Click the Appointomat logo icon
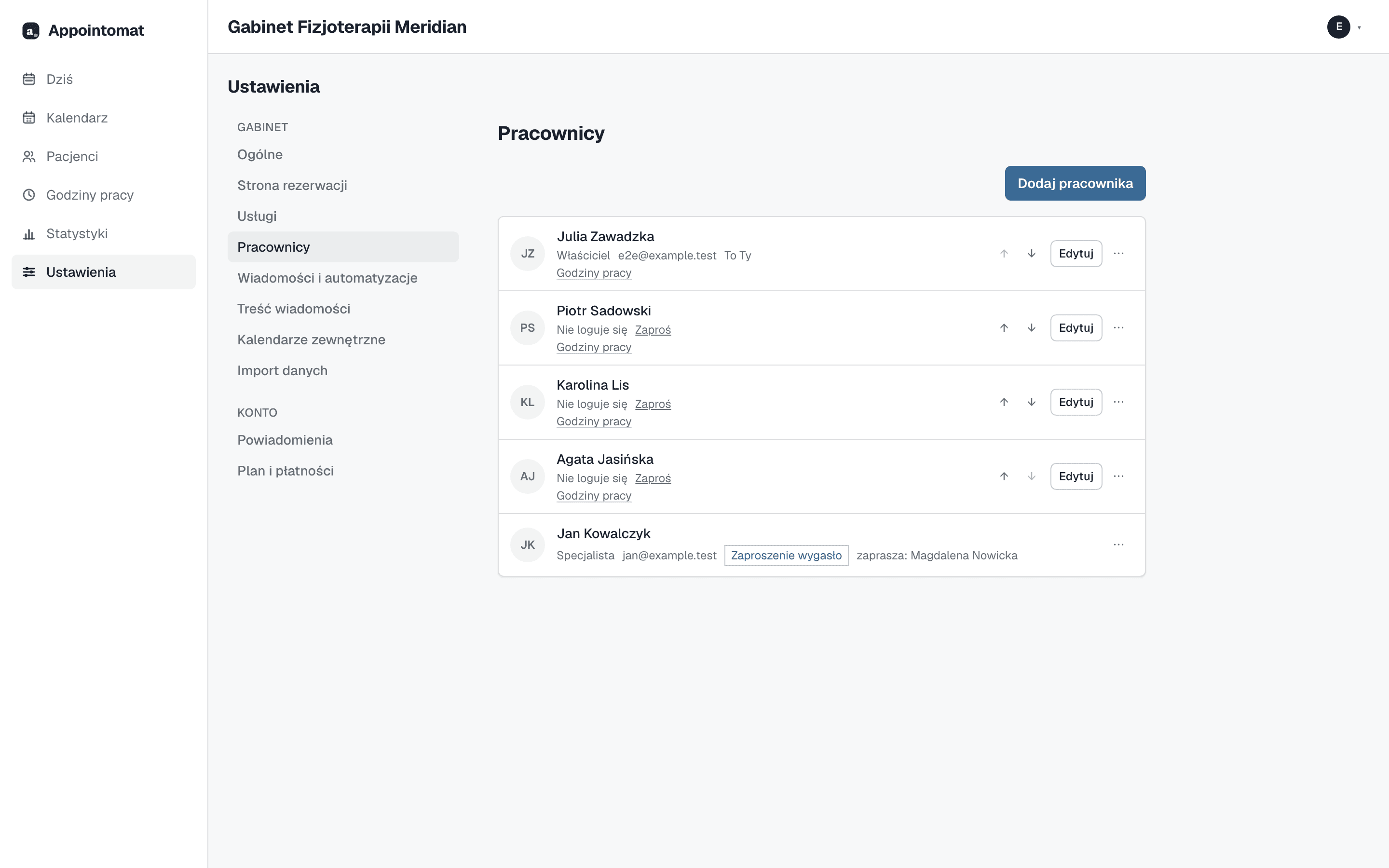The height and width of the screenshot is (868, 1389). [30, 30]
